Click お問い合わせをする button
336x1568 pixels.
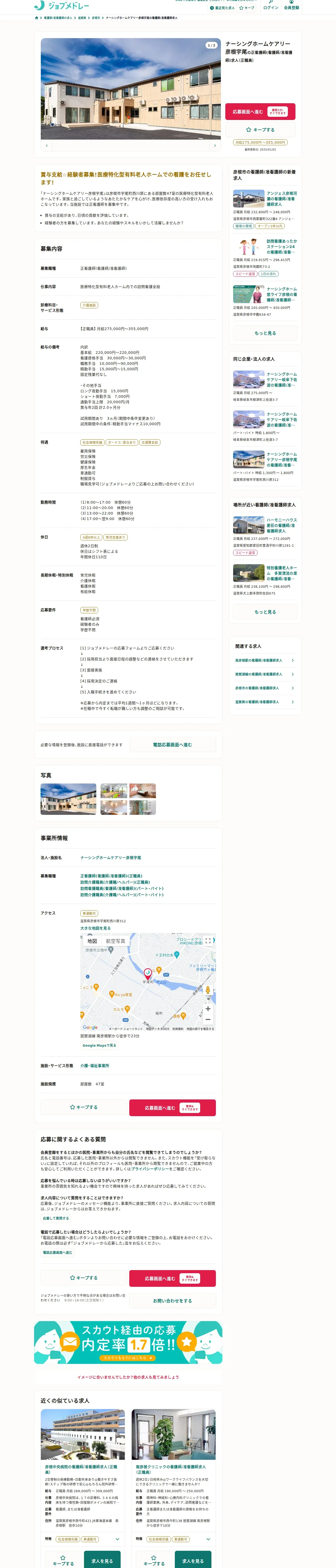172,1301
